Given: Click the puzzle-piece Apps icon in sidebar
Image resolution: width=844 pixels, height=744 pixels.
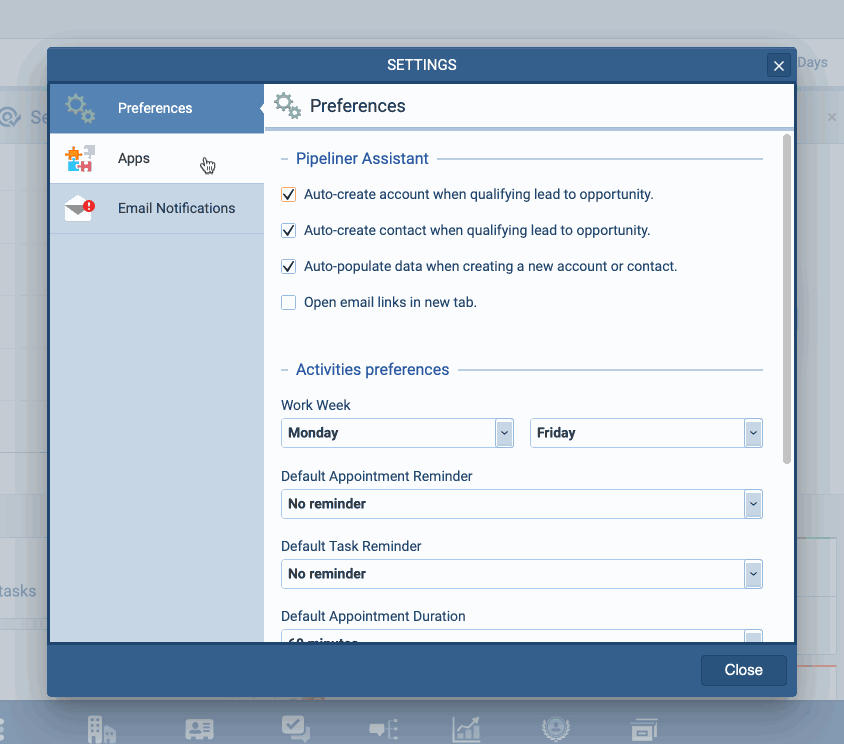Looking at the screenshot, I should click(x=79, y=158).
